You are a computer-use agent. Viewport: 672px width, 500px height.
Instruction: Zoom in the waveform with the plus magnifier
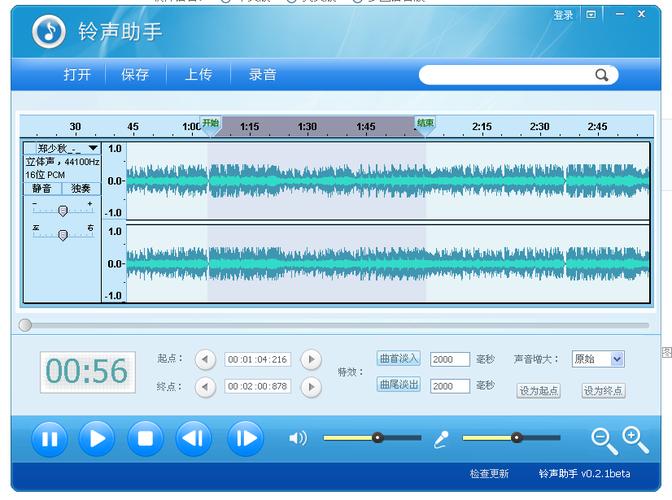[x=636, y=440]
